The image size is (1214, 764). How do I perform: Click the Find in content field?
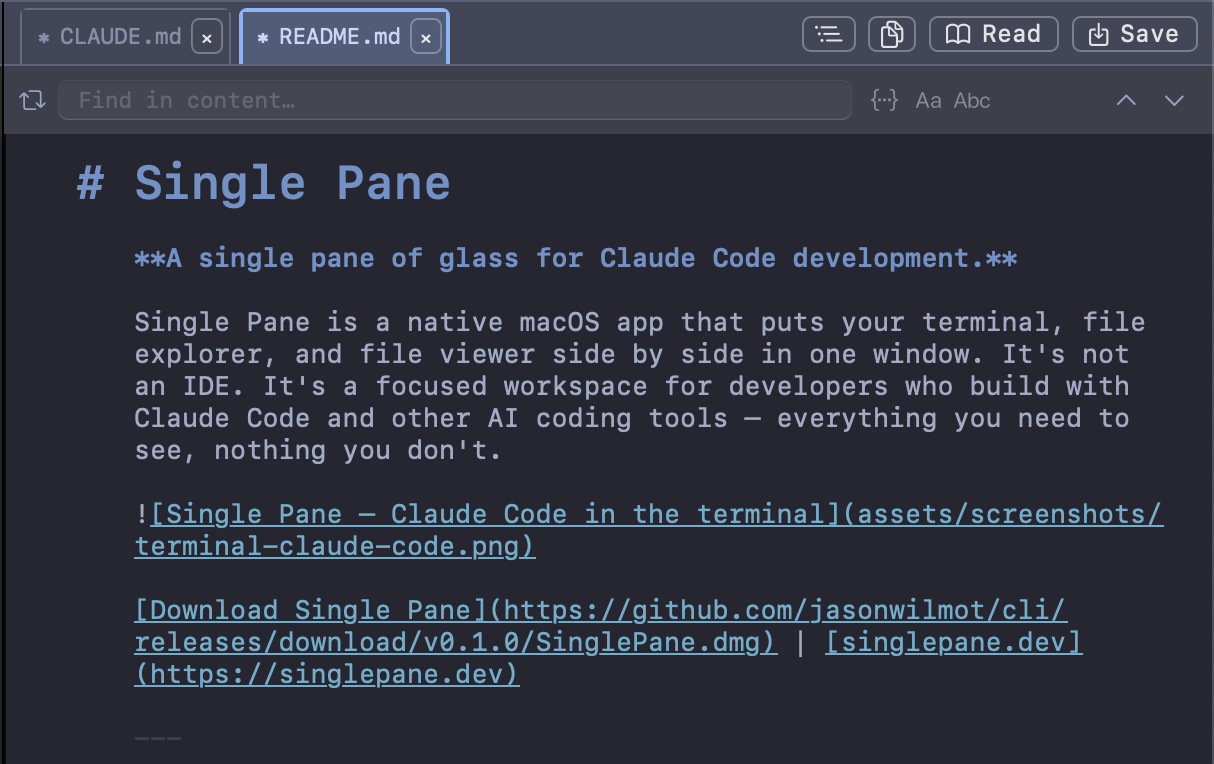(454, 100)
